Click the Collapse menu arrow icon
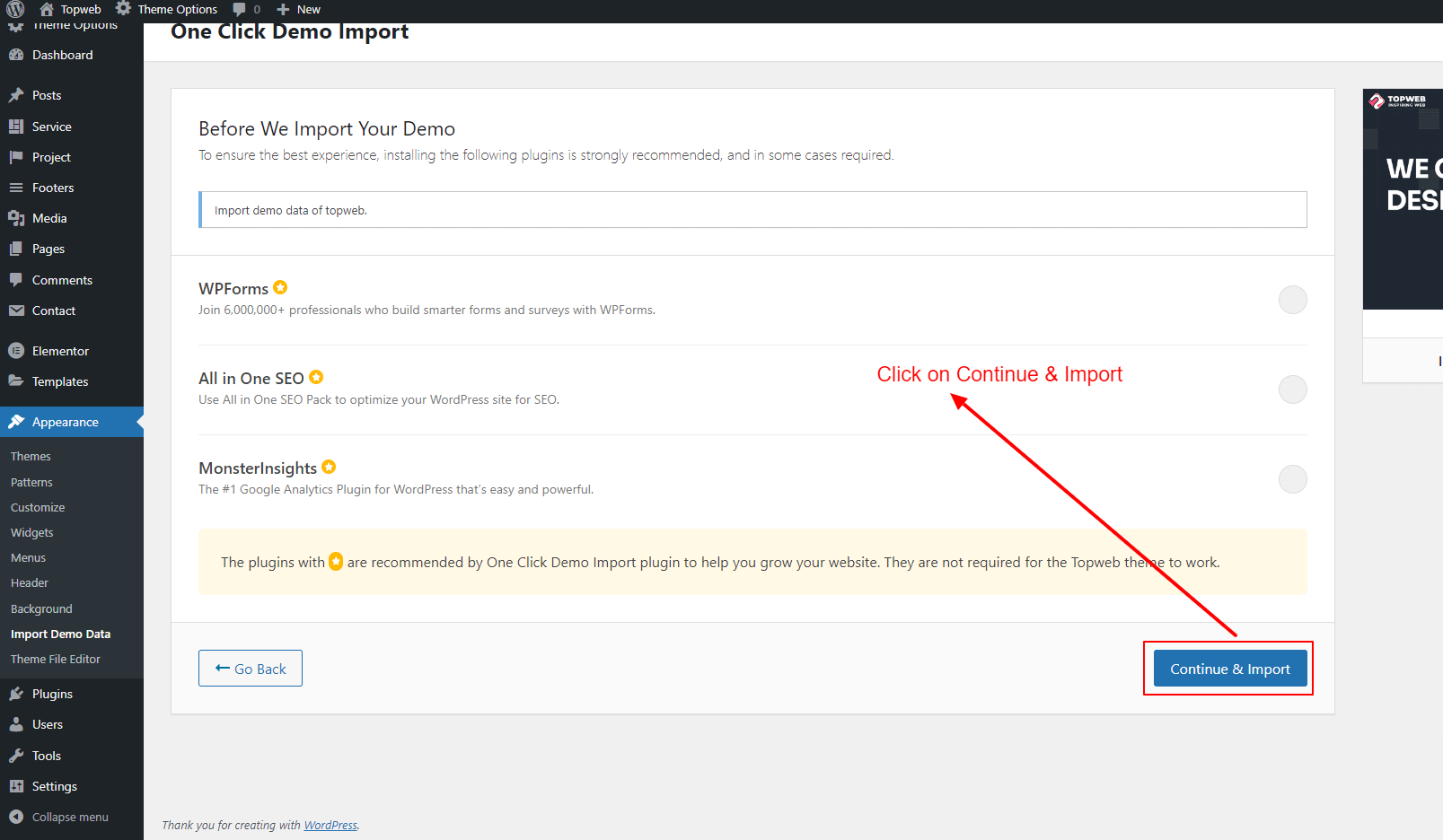Screen dimensions: 1443x840 [x=16, y=817]
